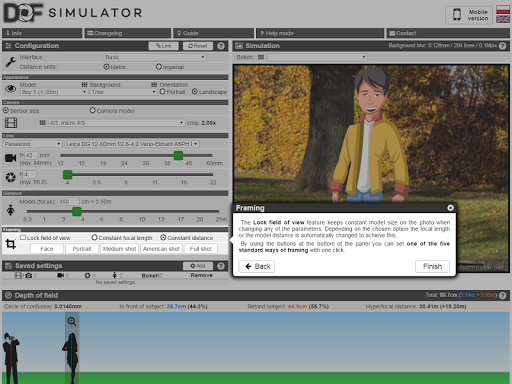This screenshot has height=384, width=512.
Task: Click the focal length slider handle
Action: [x=178, y=155]
